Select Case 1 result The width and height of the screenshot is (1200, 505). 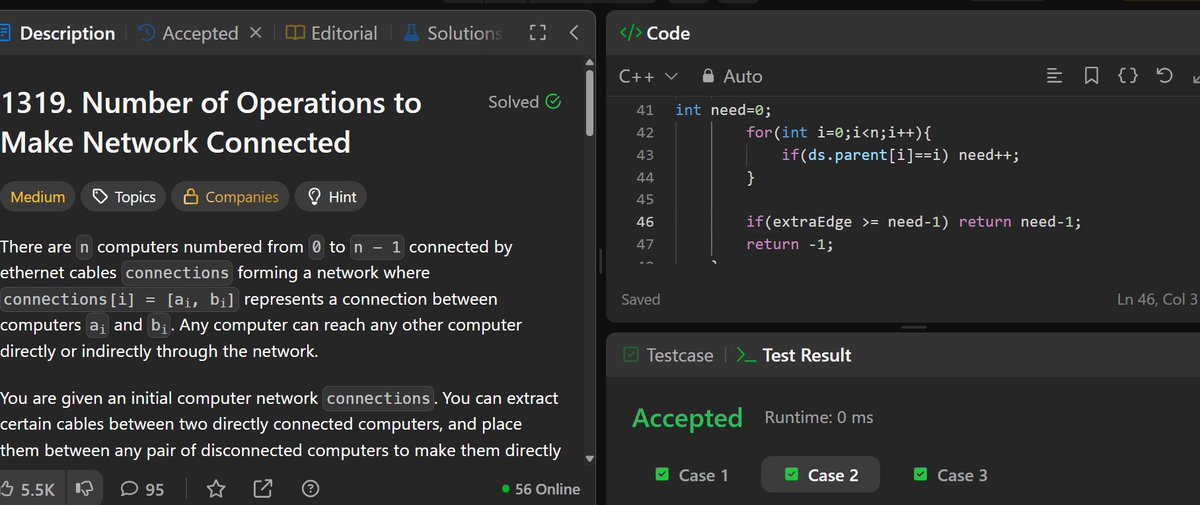point(691,475)
